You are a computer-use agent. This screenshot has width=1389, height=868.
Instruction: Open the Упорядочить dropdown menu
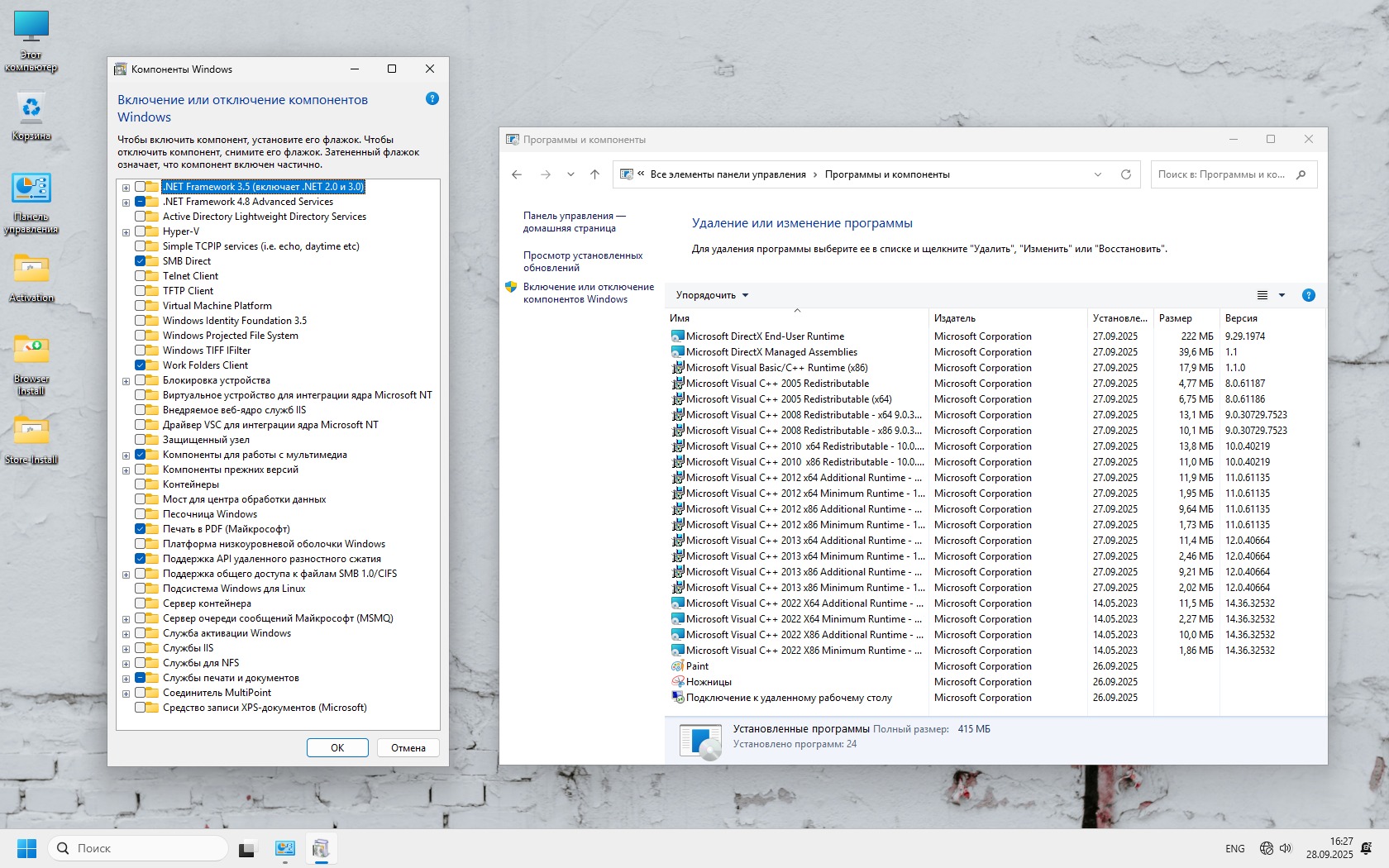[x=712, y=295]
